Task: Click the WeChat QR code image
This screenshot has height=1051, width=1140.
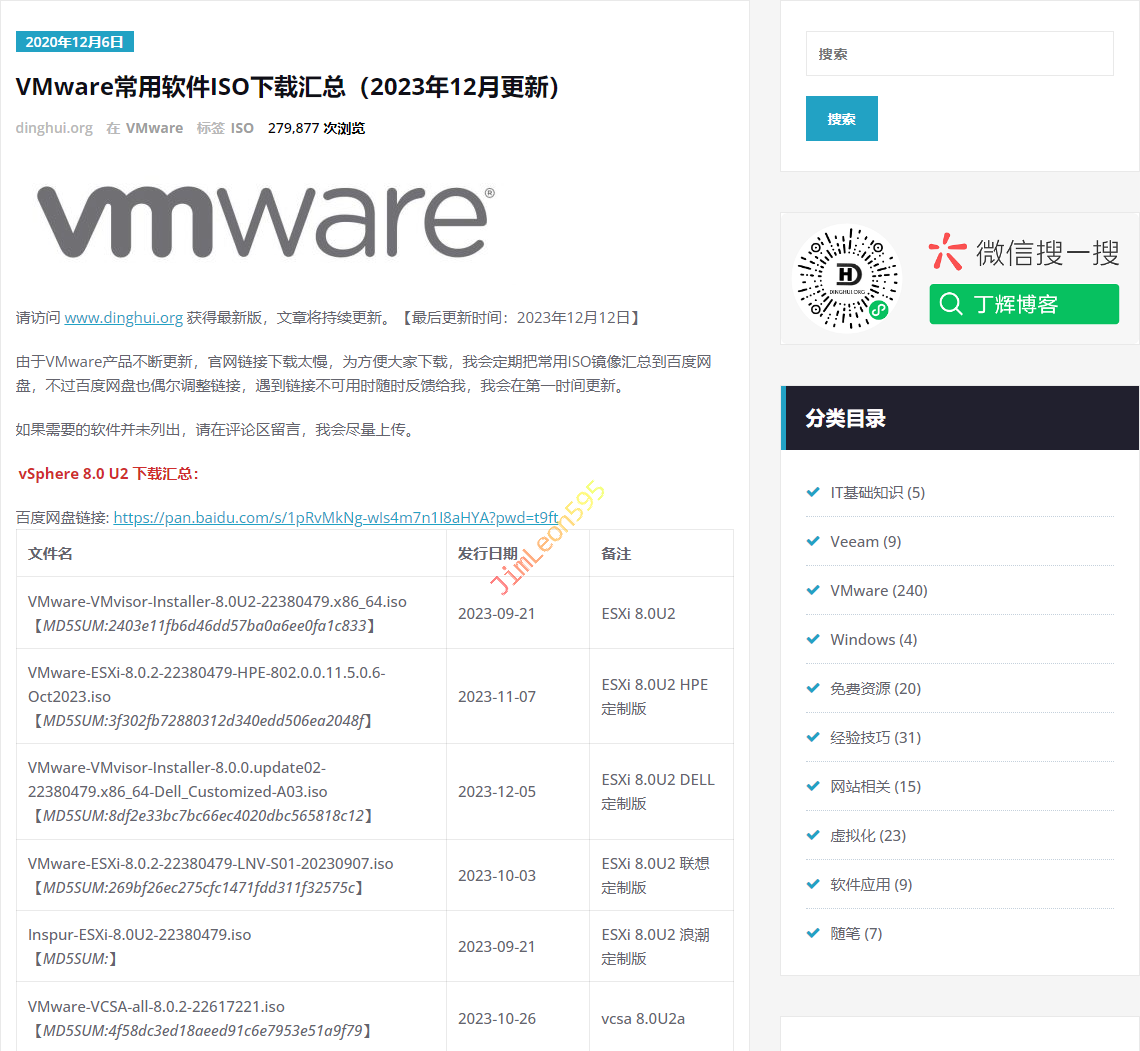Action: 845,277
